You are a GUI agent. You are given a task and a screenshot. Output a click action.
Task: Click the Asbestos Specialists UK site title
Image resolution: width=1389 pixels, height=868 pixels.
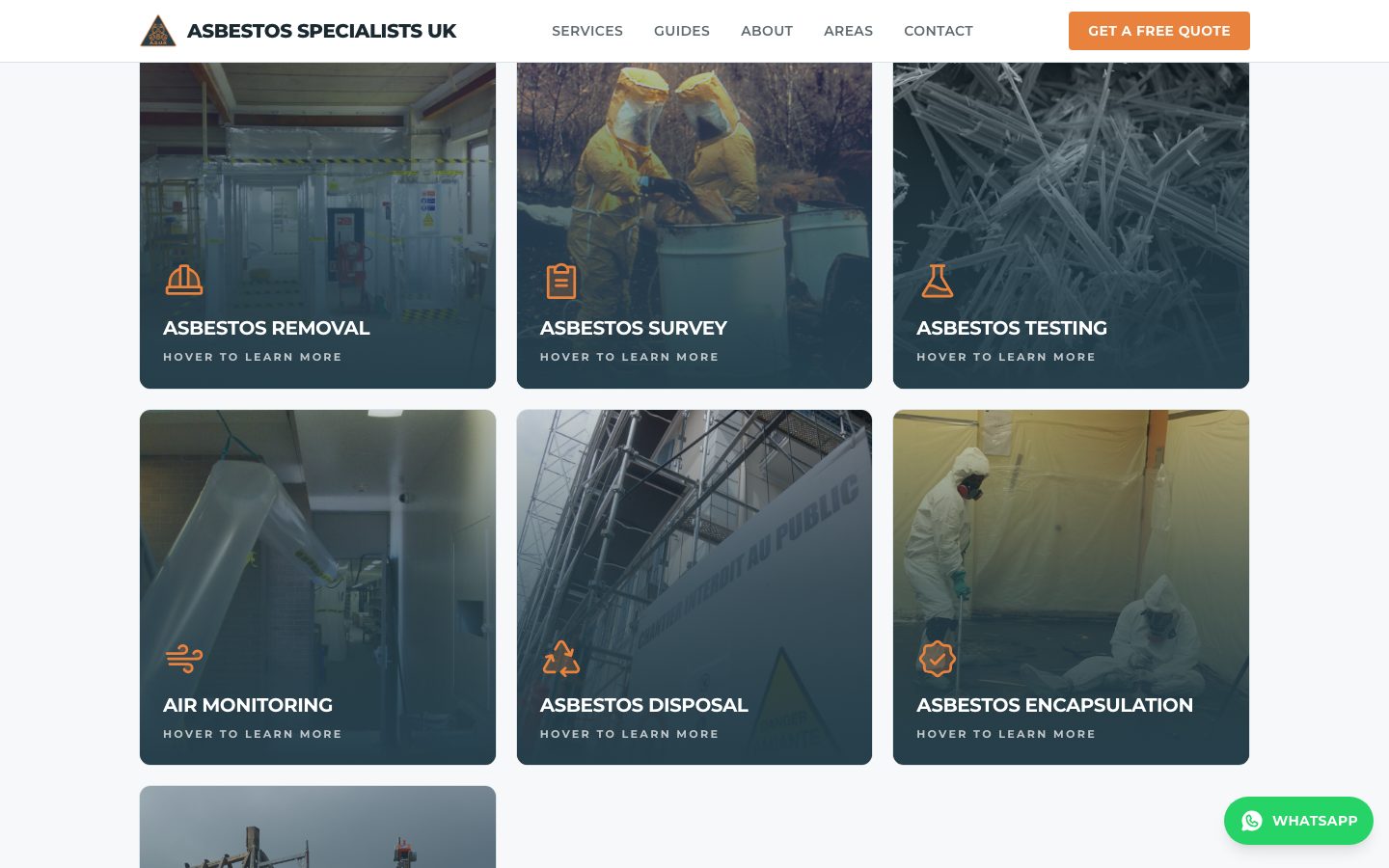321,31
